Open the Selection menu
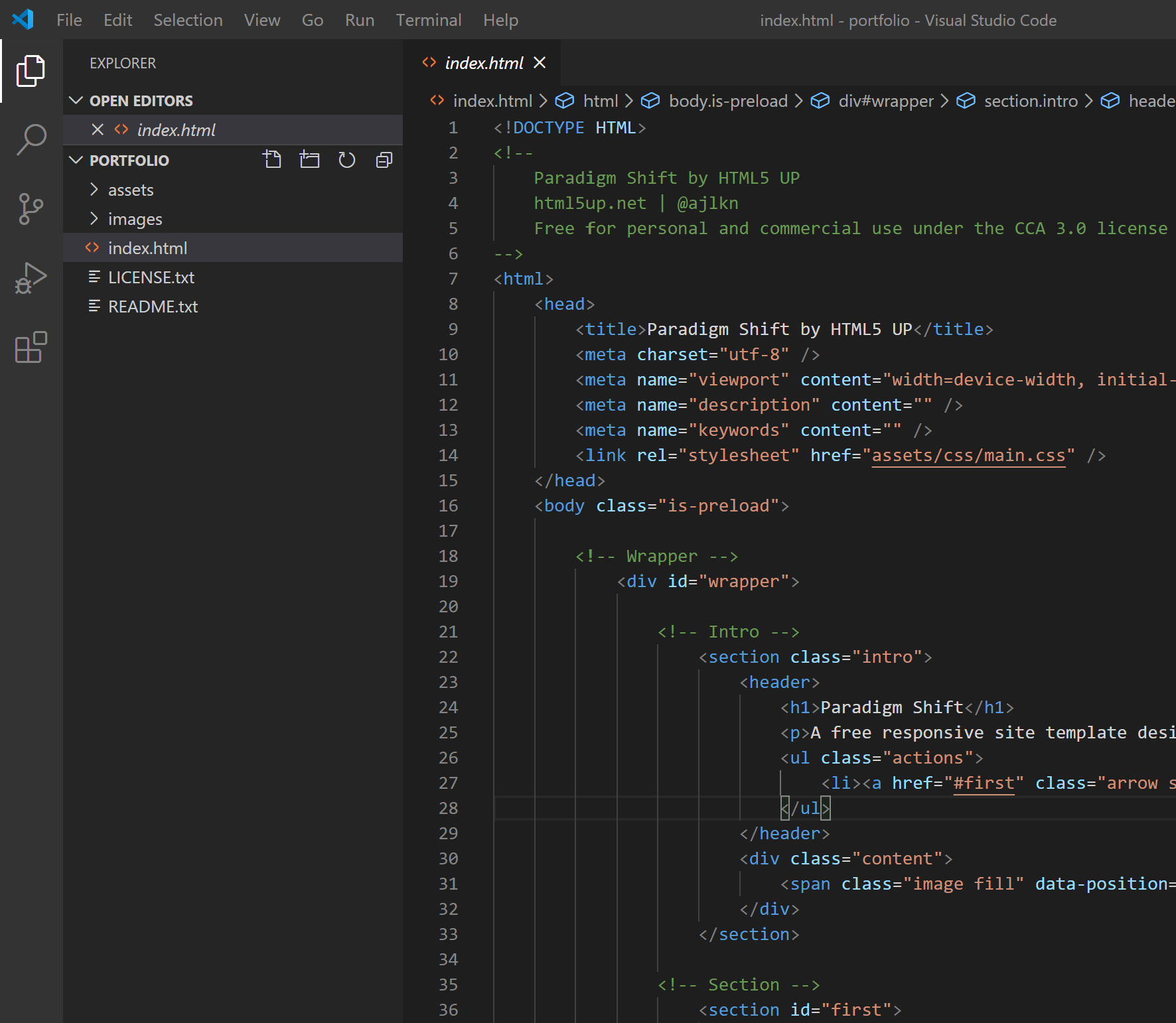1176x1023 pixels. tap(188, 21)
